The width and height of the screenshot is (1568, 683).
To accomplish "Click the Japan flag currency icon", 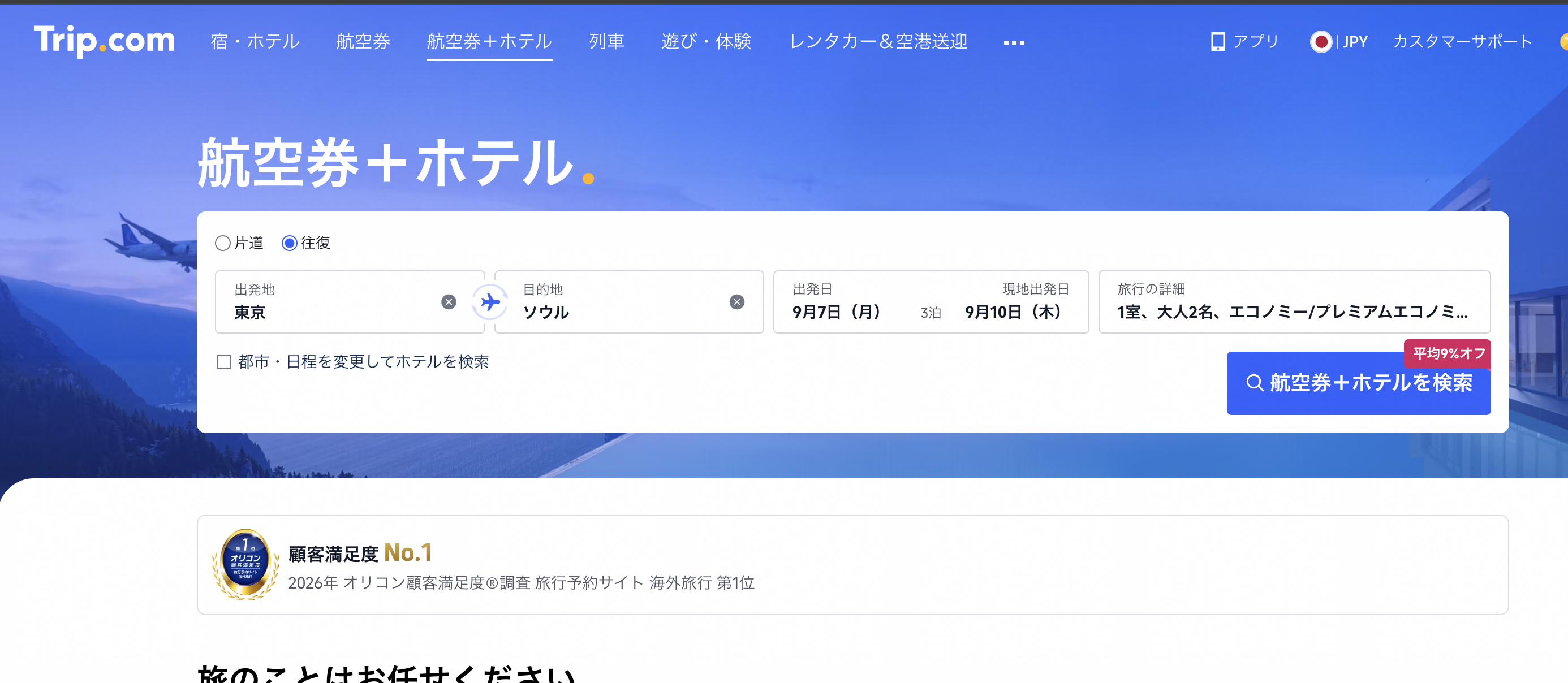I will 1321,41.
